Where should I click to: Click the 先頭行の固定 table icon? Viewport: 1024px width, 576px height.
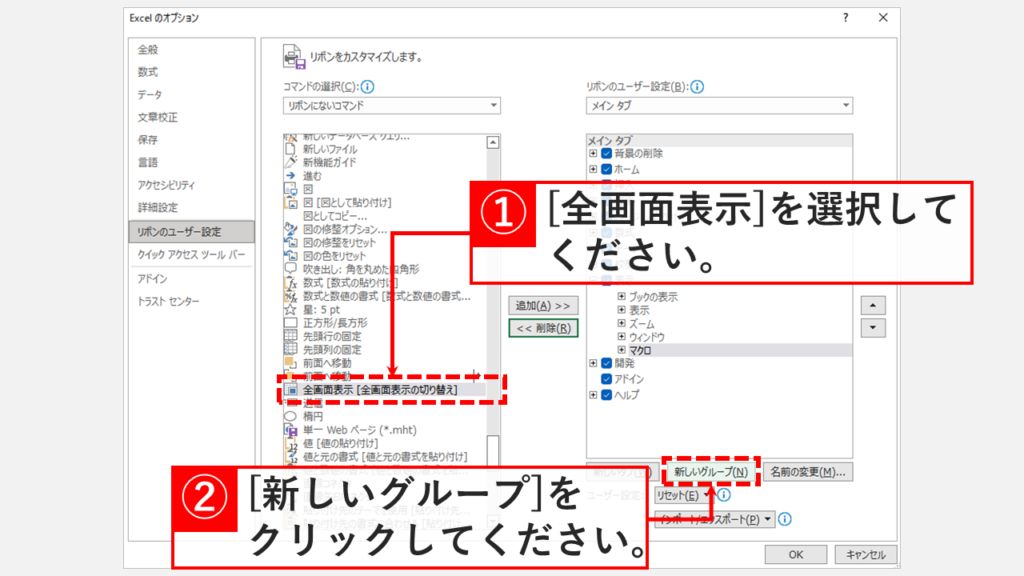click(291, 336)
